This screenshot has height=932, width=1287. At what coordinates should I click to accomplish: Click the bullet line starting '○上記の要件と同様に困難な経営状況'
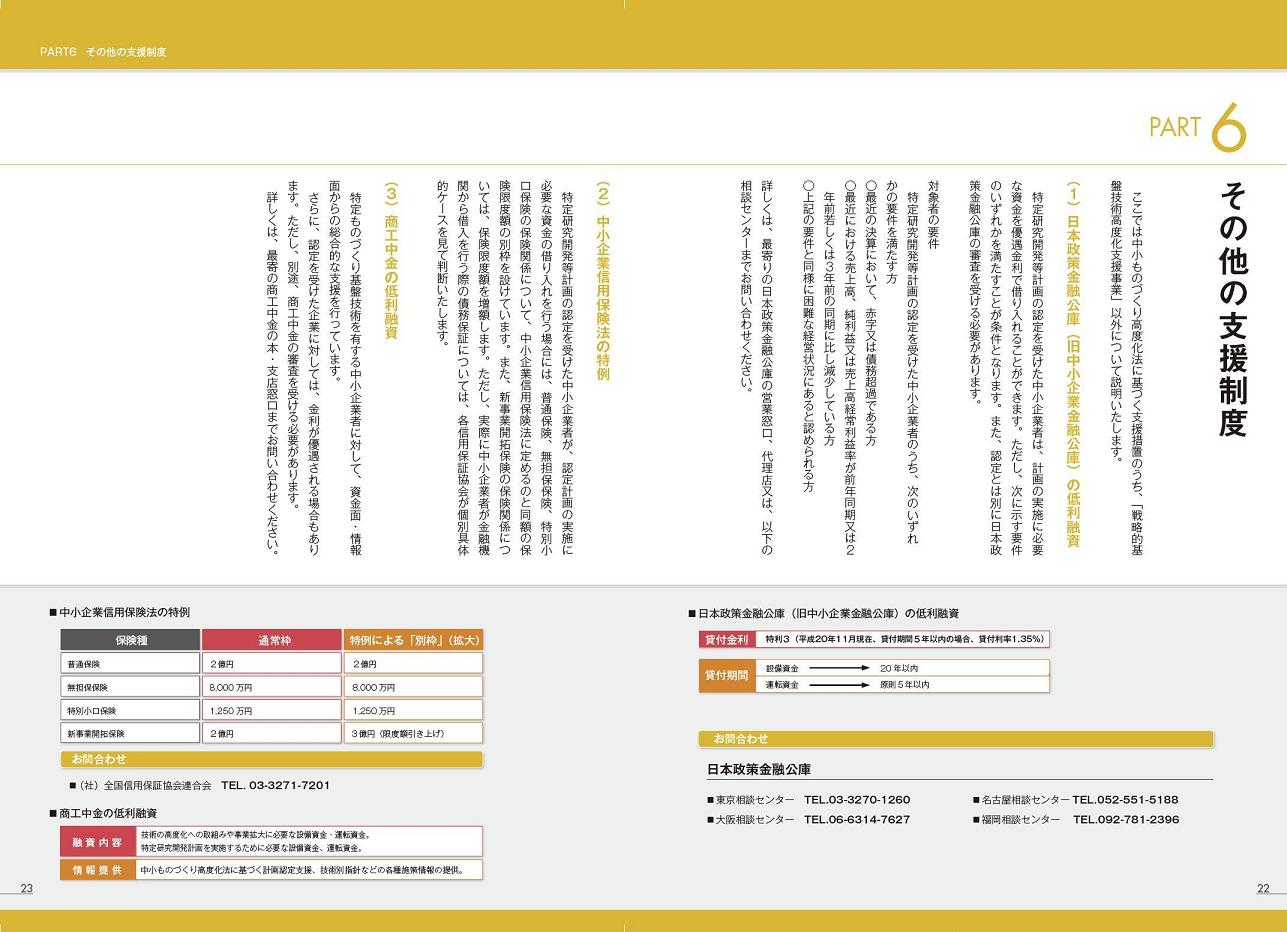[x=807, y=336]
